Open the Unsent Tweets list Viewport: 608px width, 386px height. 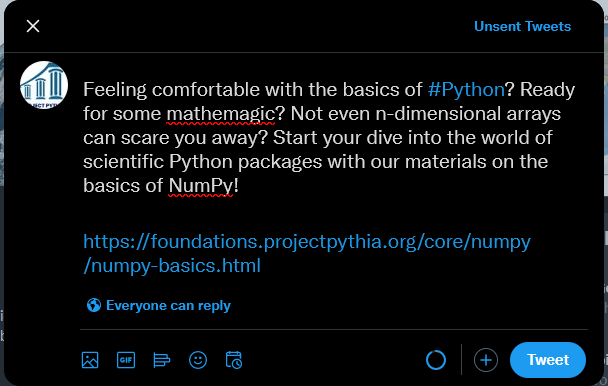[x=522, y=26]
